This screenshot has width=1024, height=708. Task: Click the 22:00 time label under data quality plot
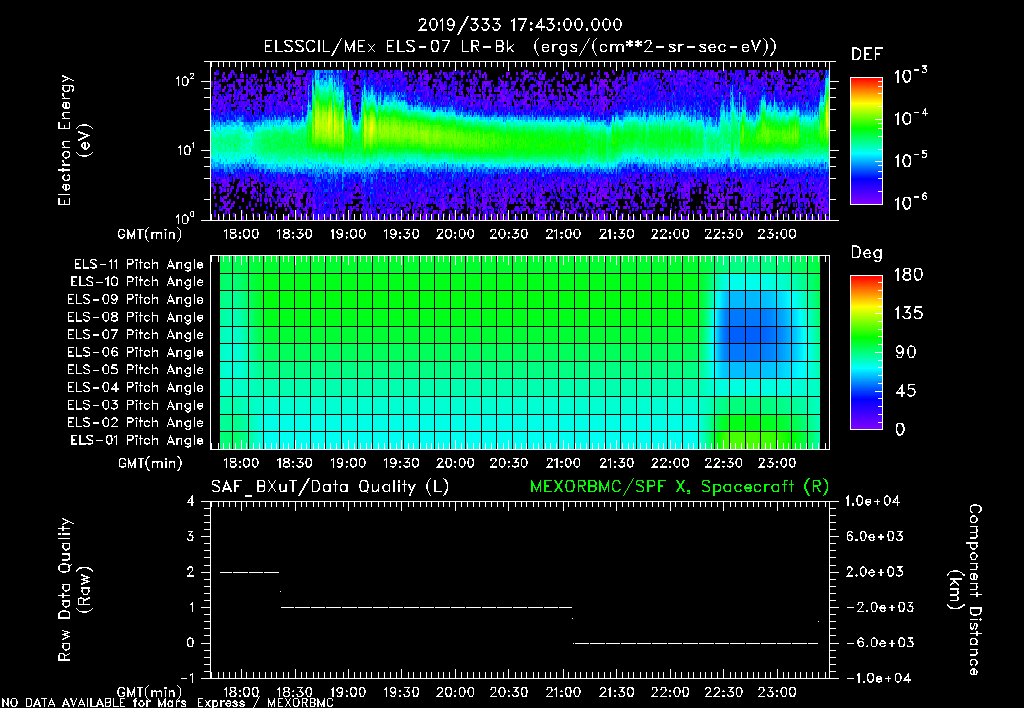coord(670,692)
